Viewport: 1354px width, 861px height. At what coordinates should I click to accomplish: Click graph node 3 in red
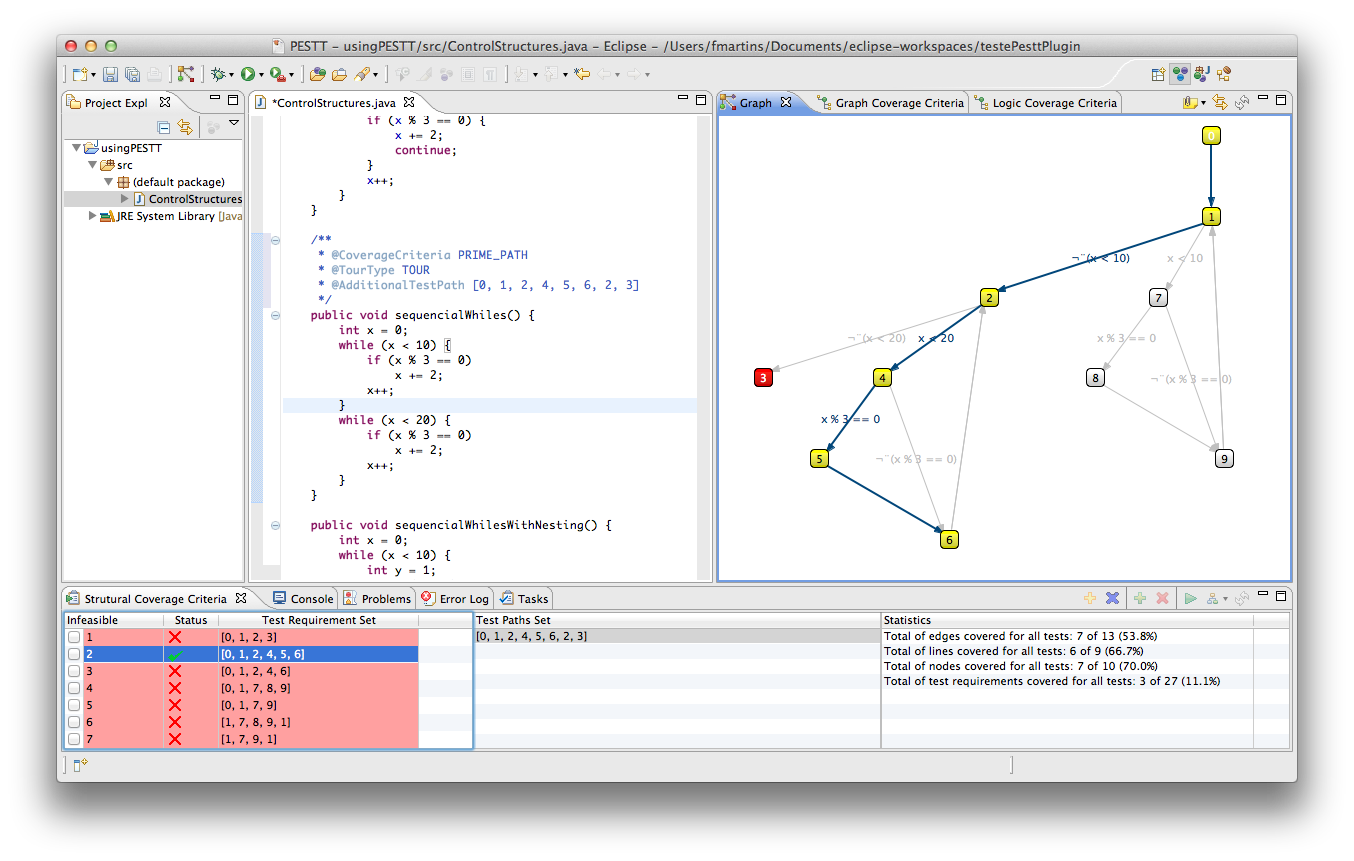(764, 377)
